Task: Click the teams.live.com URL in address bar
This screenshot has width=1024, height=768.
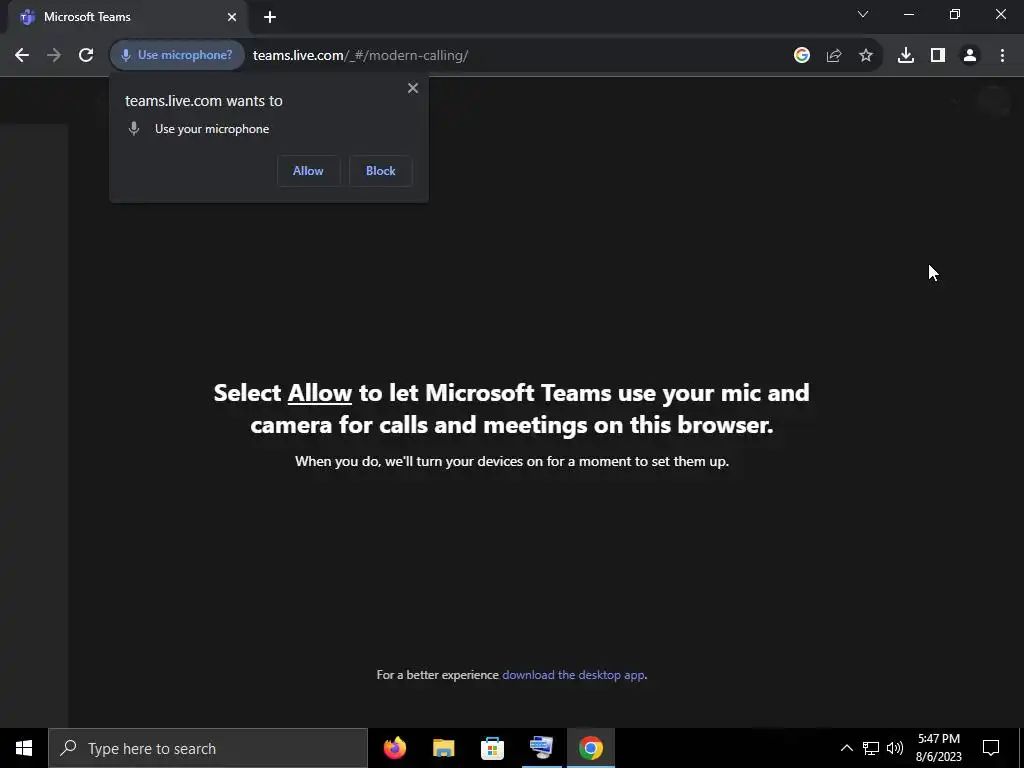Action: click(x=360, y=56)
